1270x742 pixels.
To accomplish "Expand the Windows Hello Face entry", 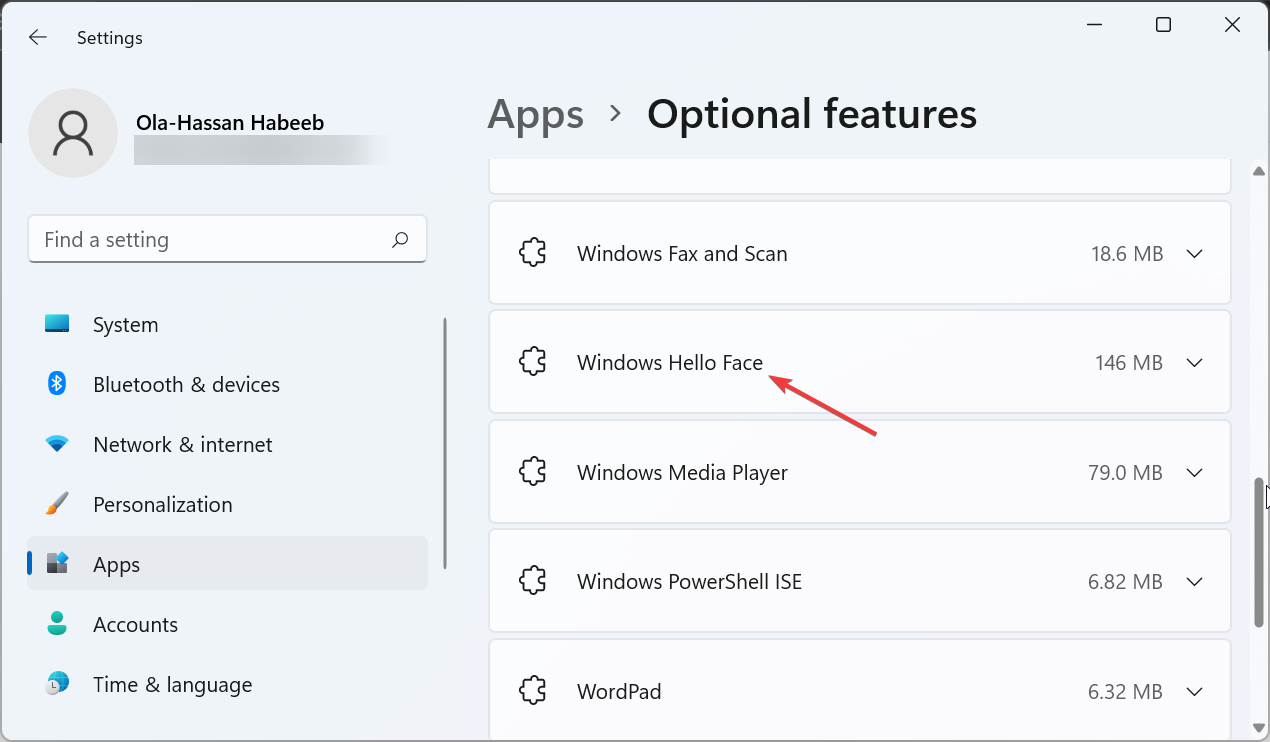I will click(1194, 363).
